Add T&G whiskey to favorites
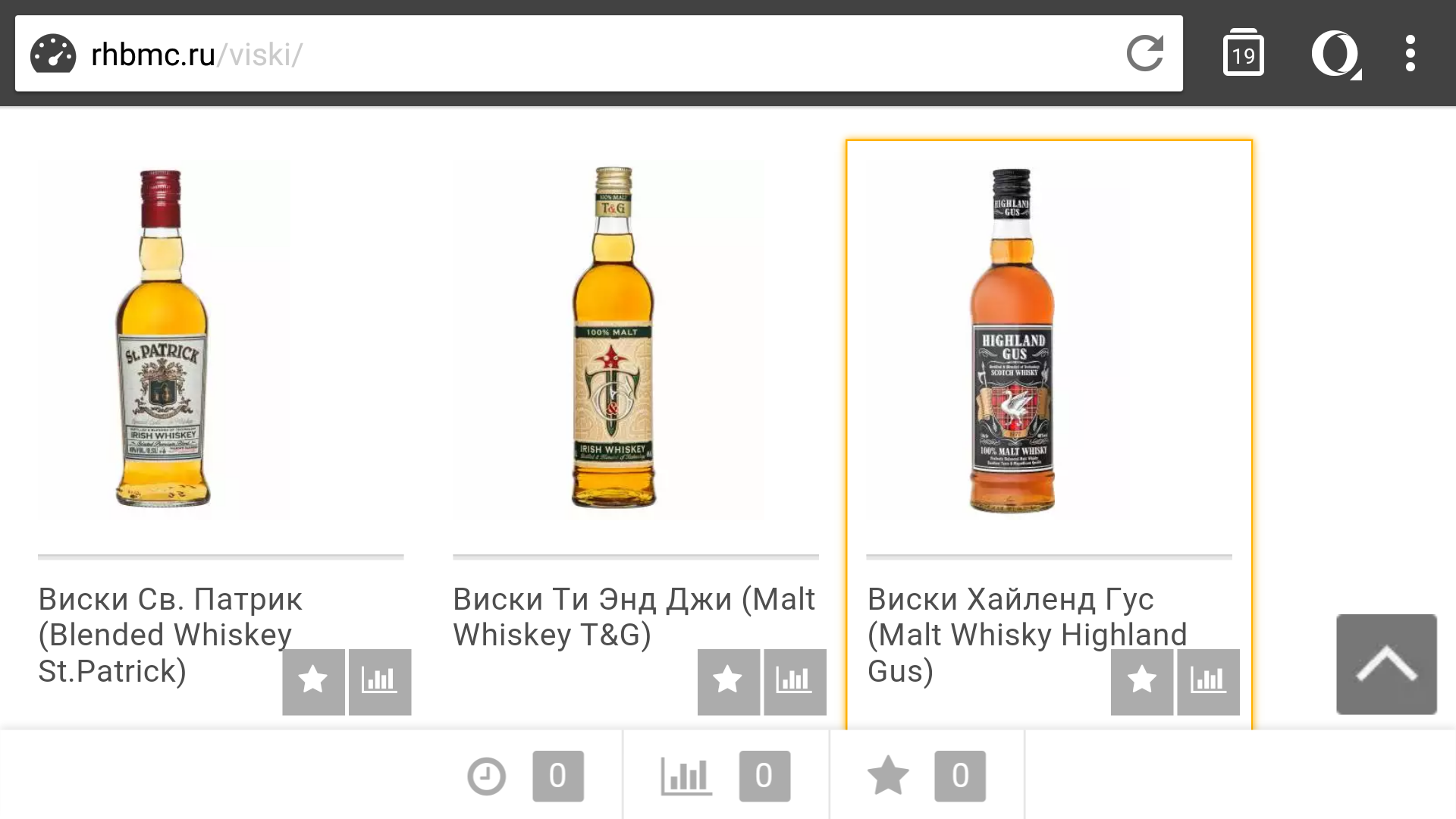 pyautogui.click(x=728, y=681)
